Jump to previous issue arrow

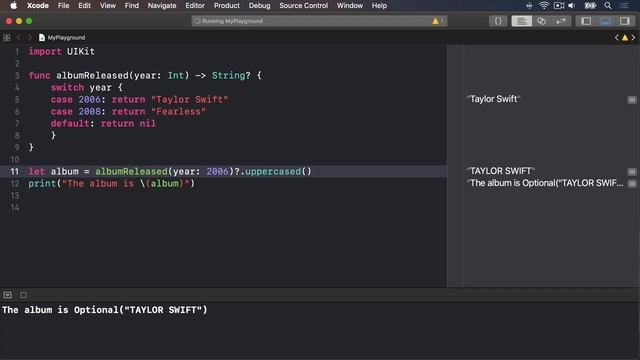pyautogui.click(x=616, y=38)
